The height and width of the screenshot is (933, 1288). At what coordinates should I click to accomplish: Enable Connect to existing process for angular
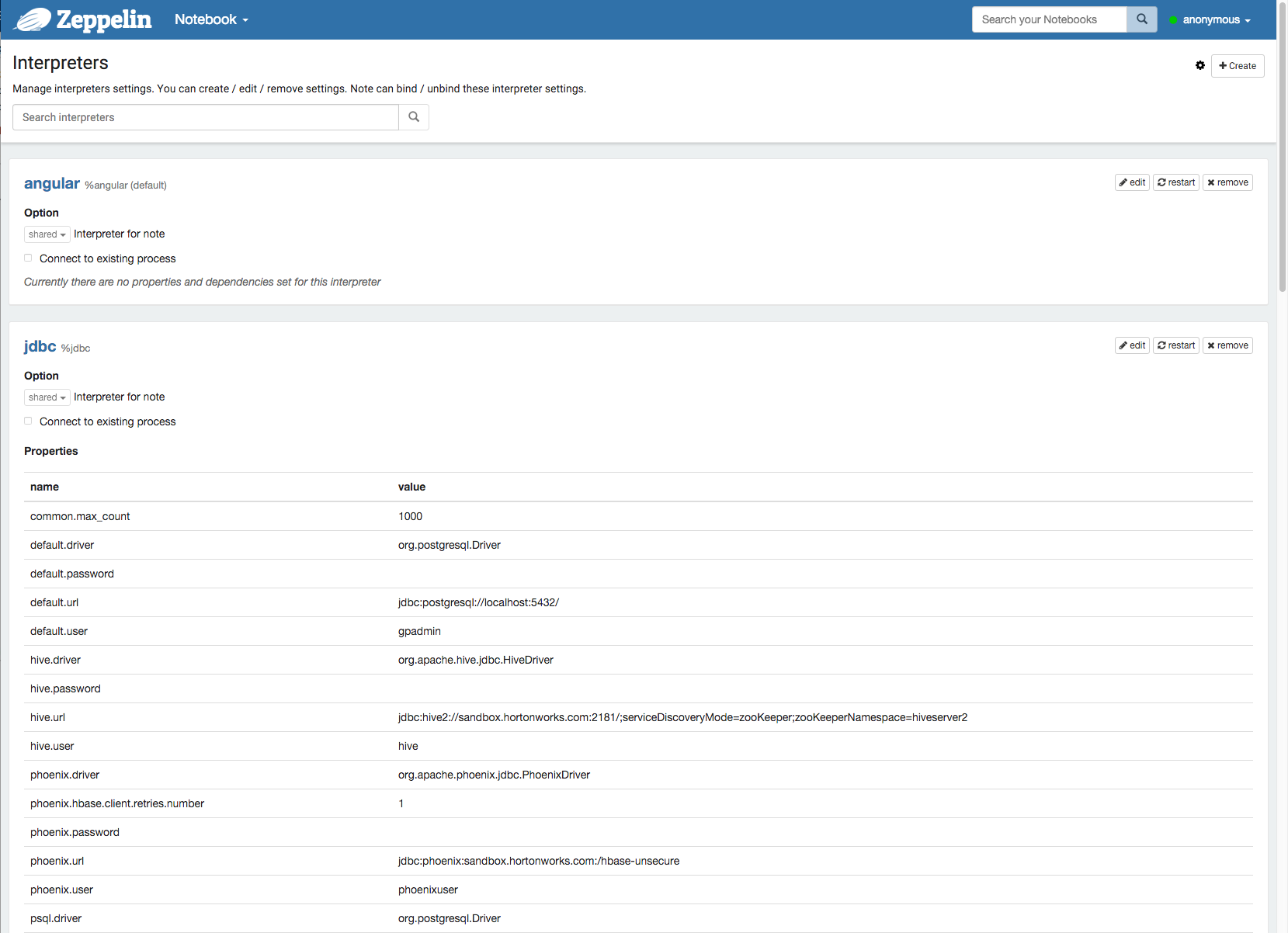(x=28, y=258)
